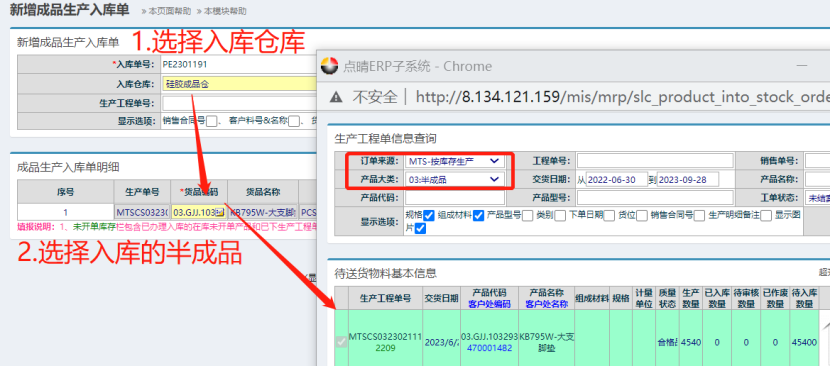The image size is (830, 367).
Task: Click the 生产工程单号 field in main form
Action: click(239, 103)
